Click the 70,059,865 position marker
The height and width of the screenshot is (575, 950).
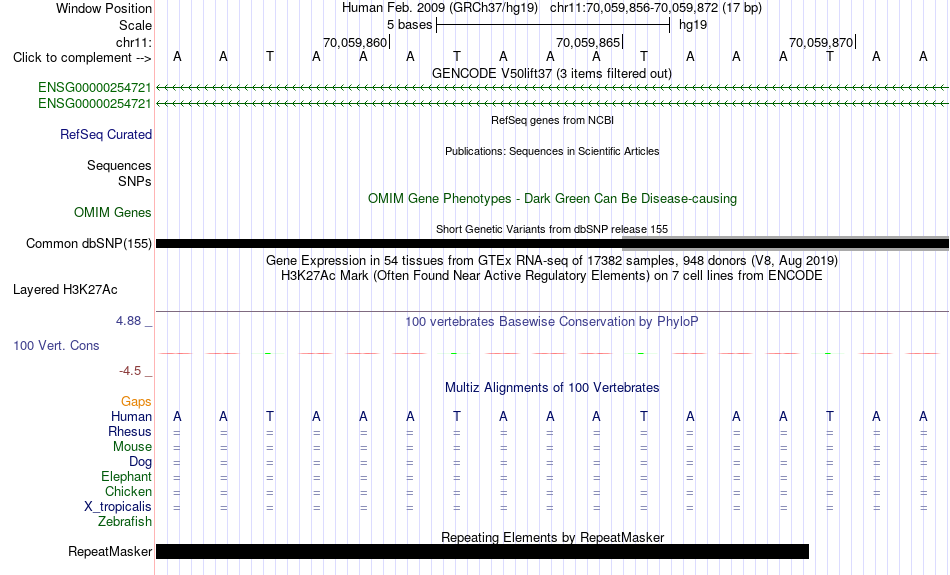click(x=588, y=42)
